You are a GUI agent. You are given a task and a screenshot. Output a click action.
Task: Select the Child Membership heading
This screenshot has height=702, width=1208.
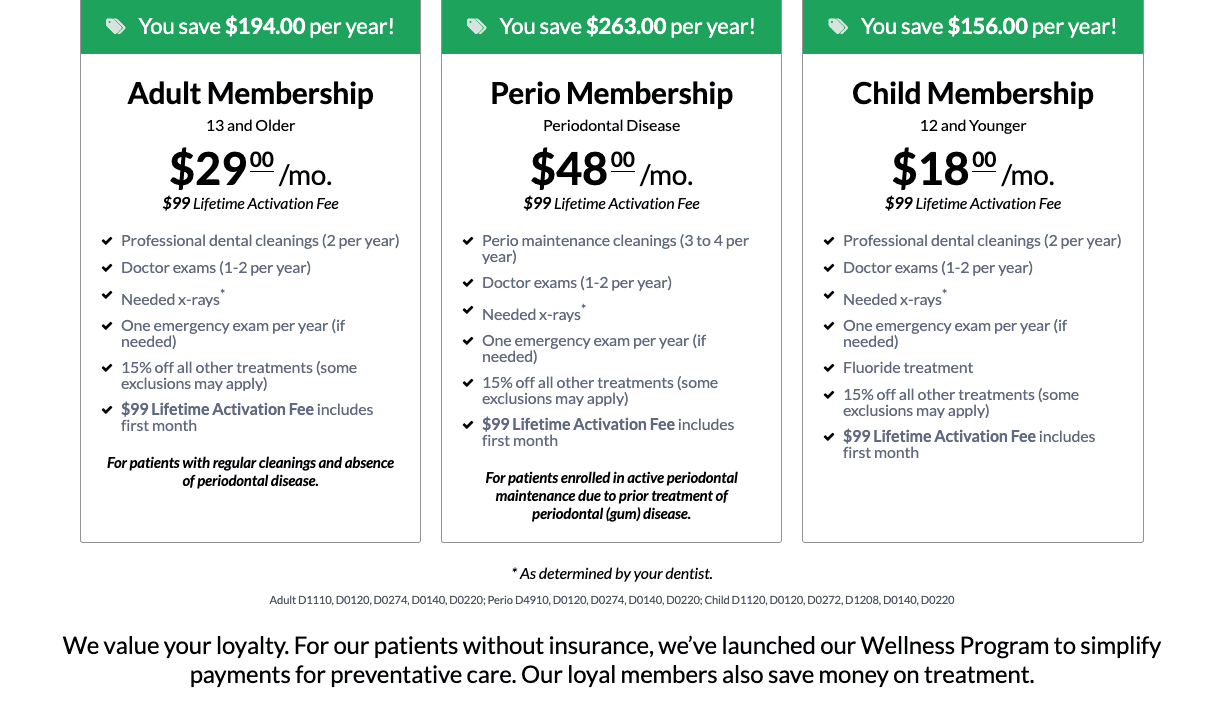[x=972, y=93]
